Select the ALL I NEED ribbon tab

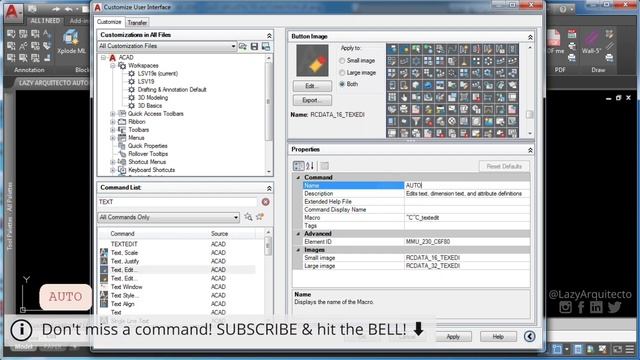click(x=45, y=20)
